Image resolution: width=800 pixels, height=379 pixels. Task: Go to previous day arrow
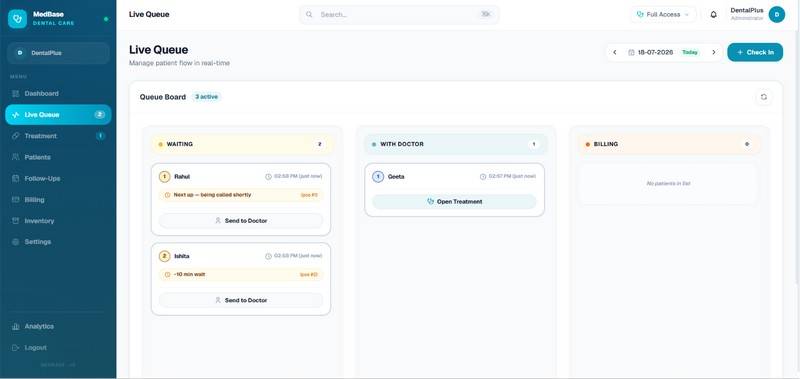click(615, 53)
